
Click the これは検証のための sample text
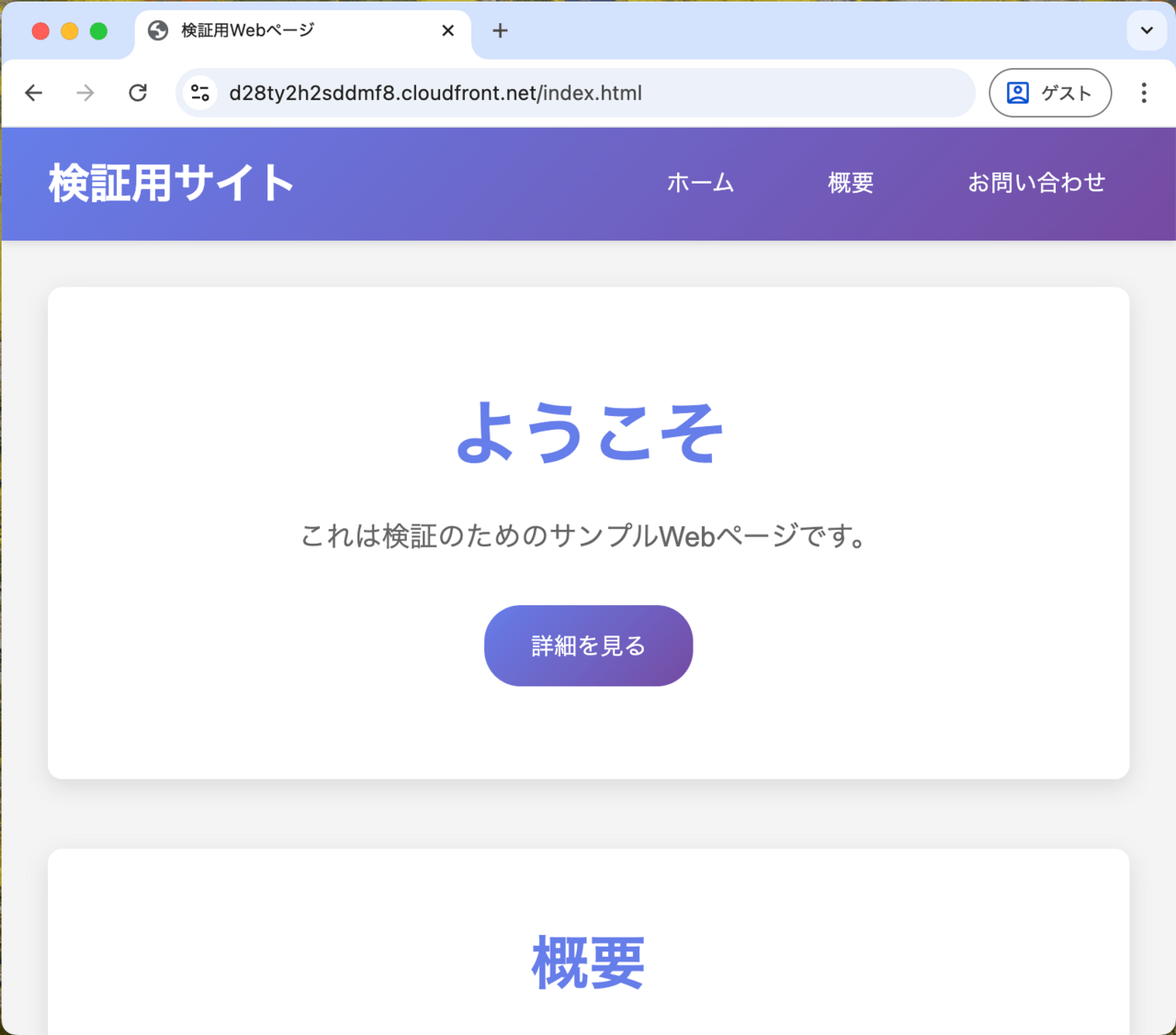[585, 535]
